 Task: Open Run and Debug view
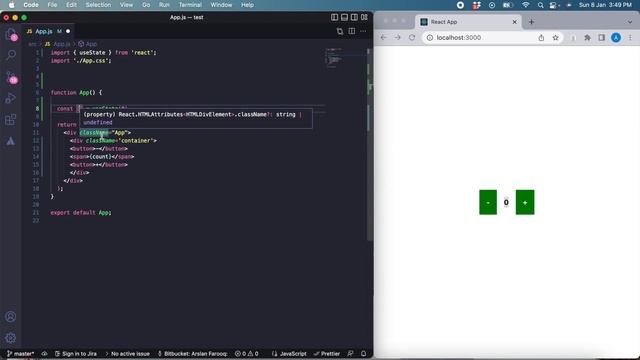[x=11, y=98]
